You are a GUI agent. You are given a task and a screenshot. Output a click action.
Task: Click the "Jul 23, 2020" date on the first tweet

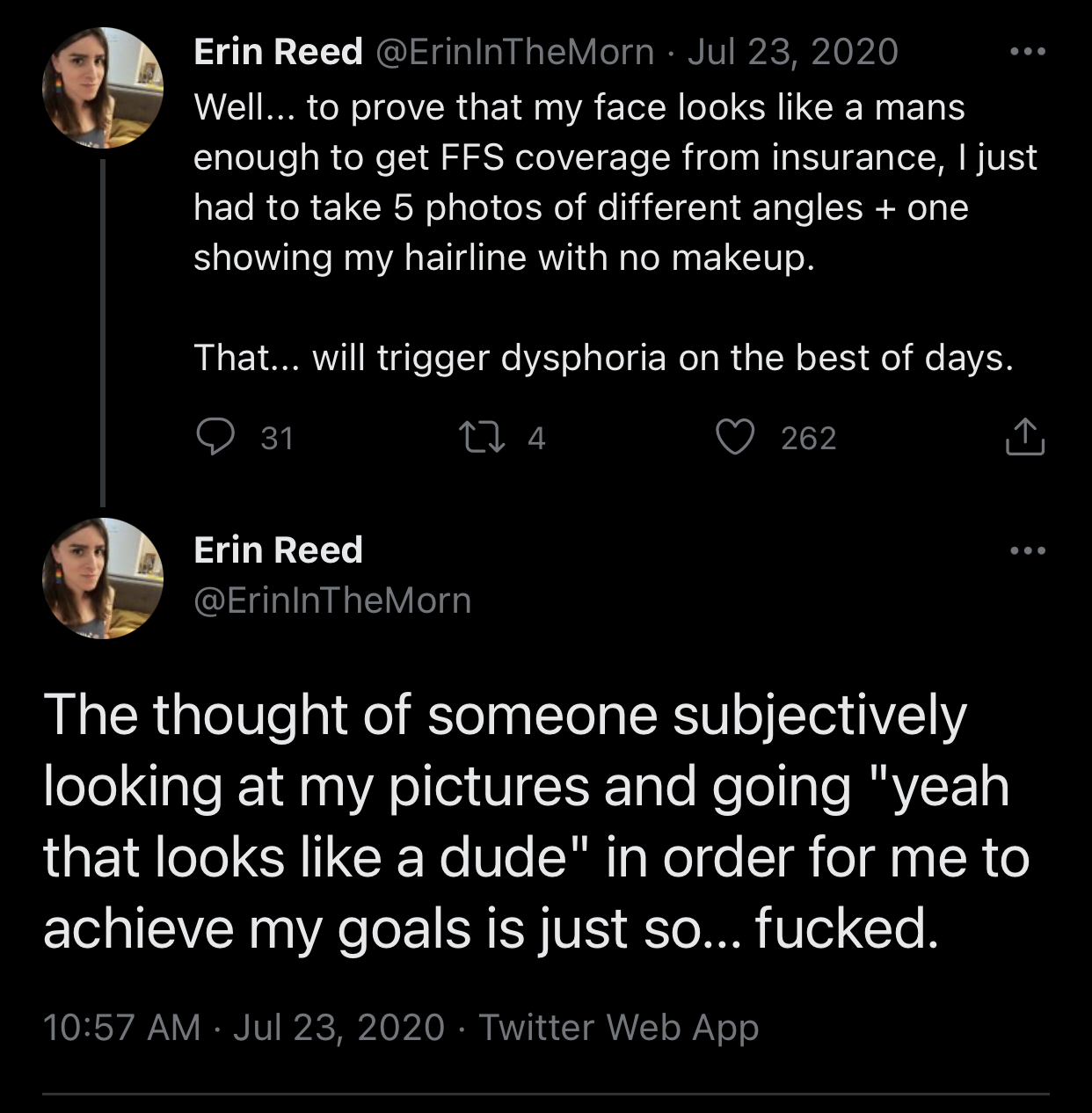pyautogui.click(x=792, y=52)
